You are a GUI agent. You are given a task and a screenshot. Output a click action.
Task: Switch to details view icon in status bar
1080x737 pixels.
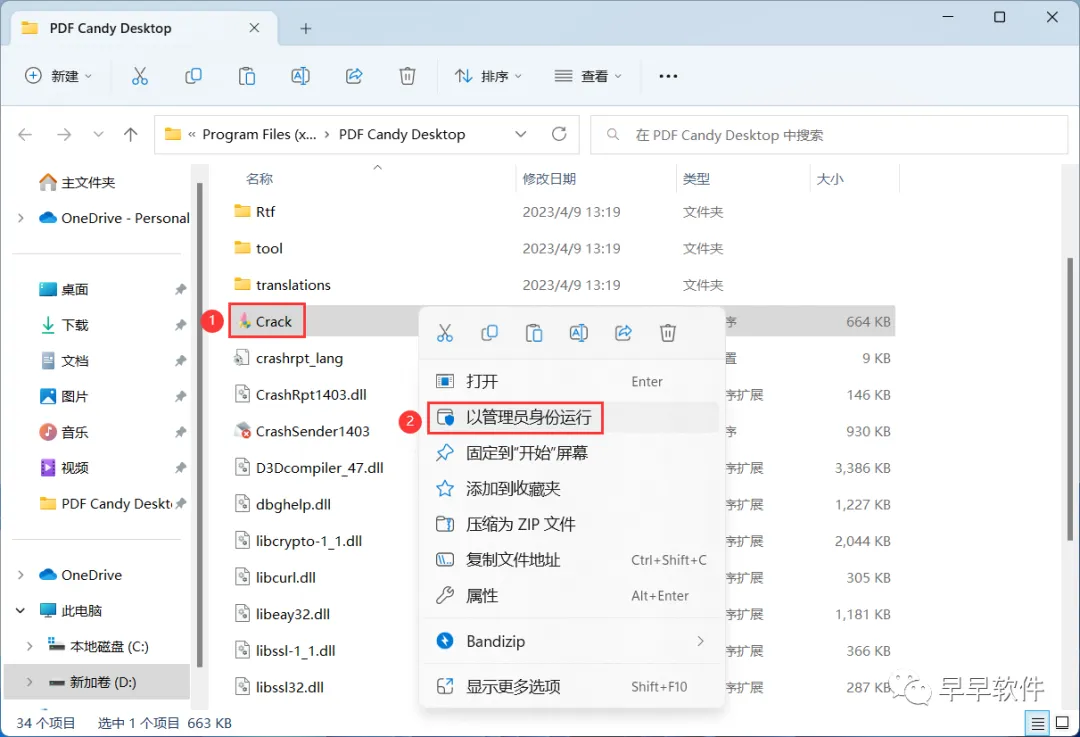click(1037, 723)
